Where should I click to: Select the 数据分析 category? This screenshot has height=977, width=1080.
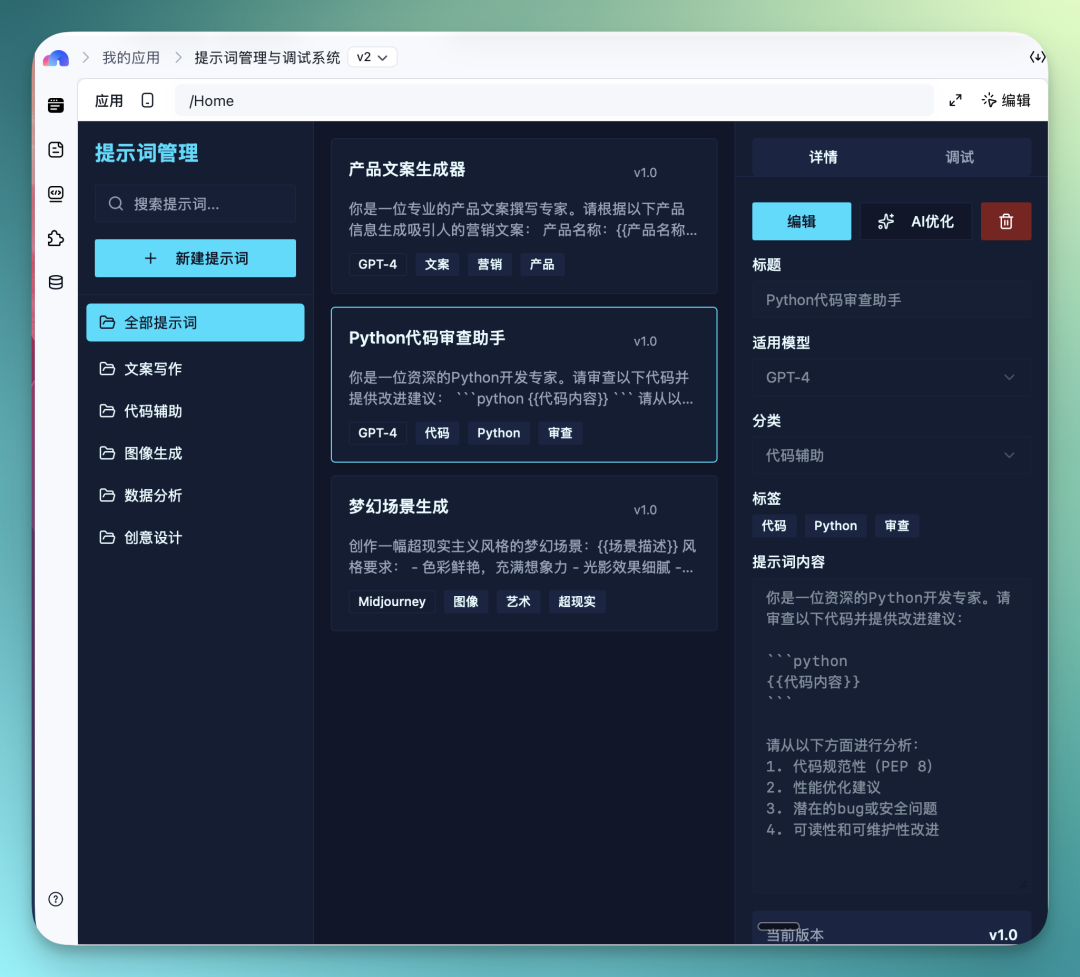pyautogui.click(x=195, y=495)
